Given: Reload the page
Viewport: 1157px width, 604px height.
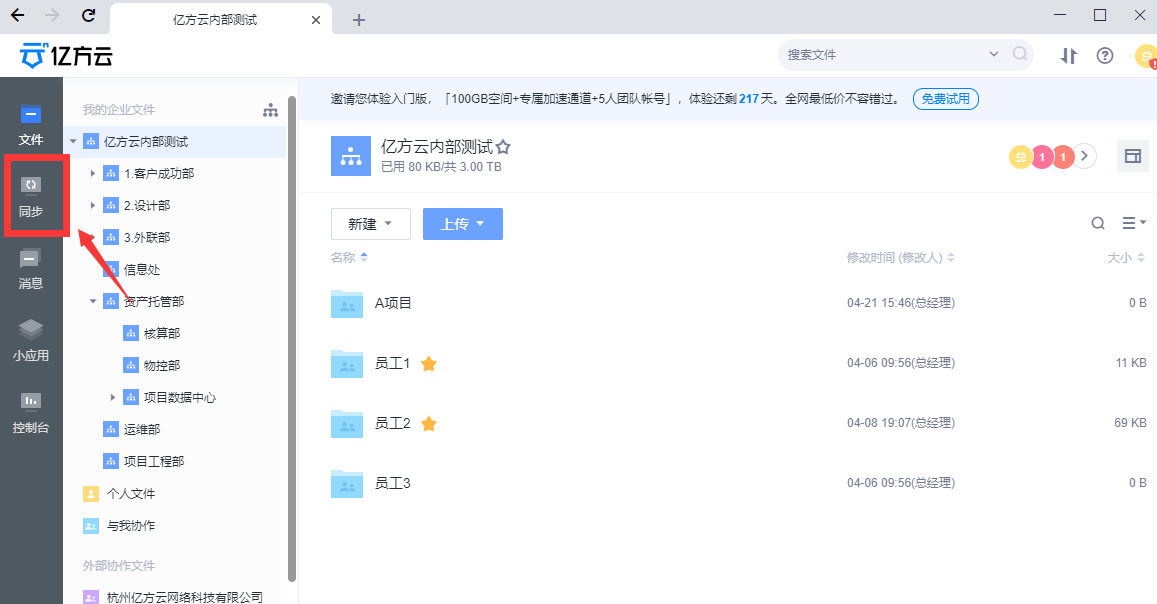Looking at the screenshot, I should [x=89, y=15].
